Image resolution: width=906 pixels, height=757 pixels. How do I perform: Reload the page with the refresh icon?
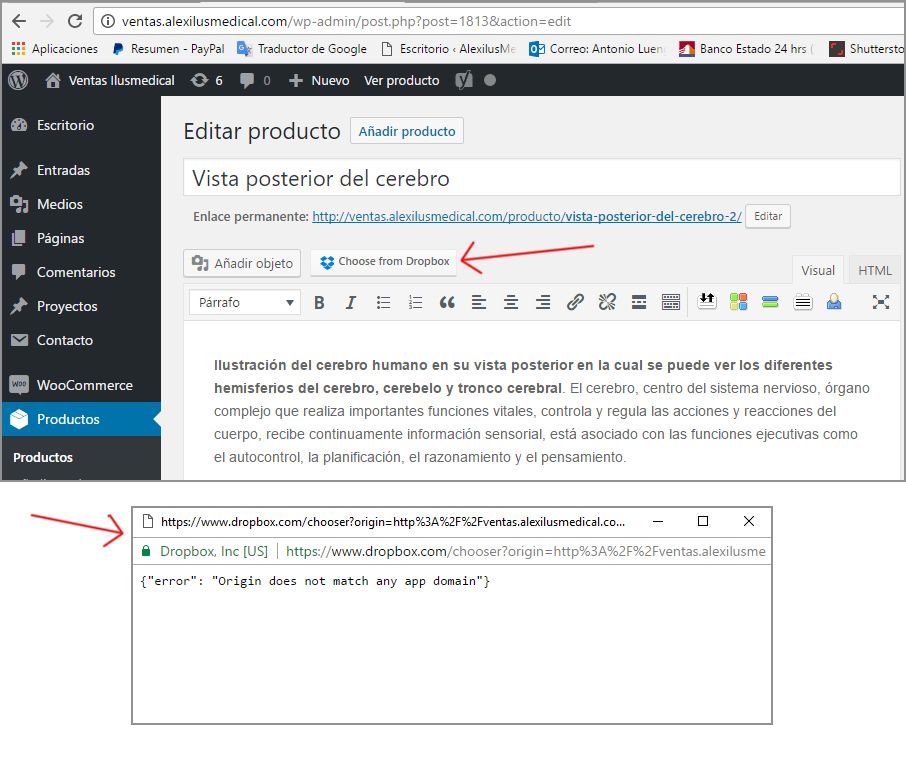[x=75, y=21]
